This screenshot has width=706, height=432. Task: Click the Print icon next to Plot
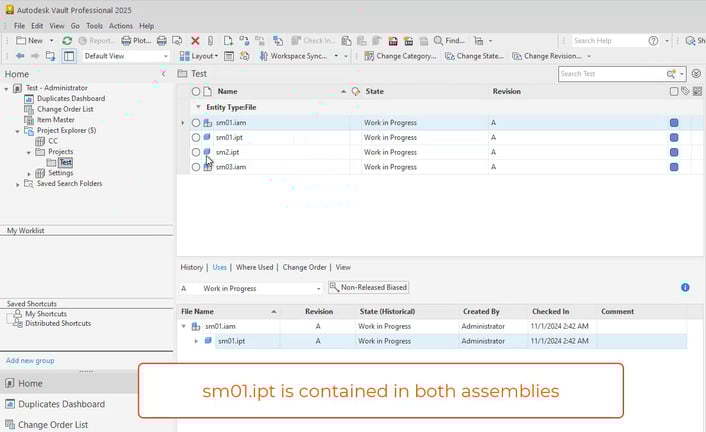click(x=162, y=41)
